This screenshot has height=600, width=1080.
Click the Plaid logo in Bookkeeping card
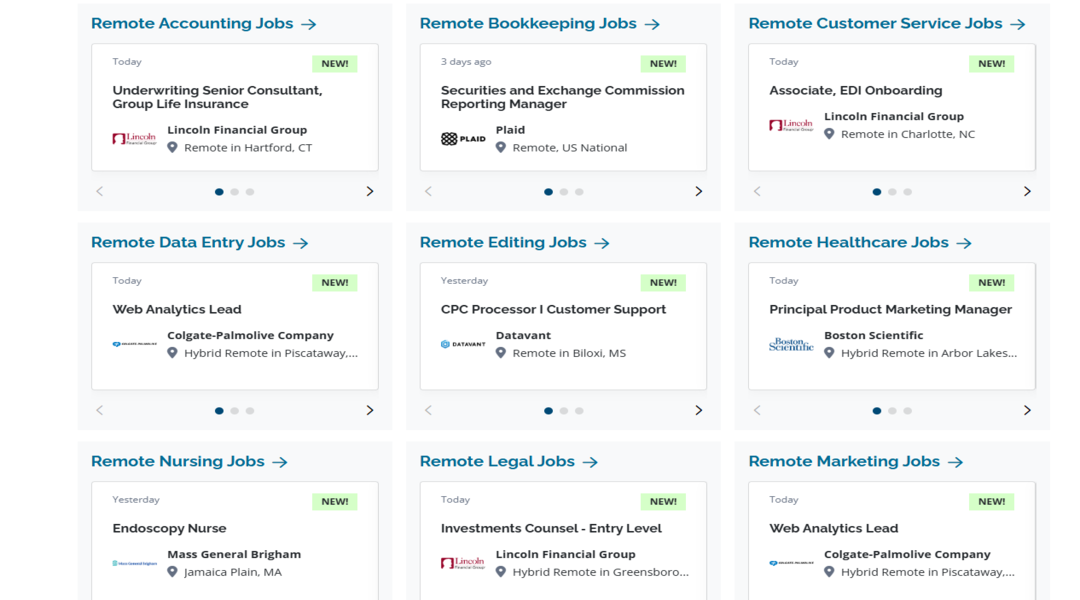coord(463,138)
